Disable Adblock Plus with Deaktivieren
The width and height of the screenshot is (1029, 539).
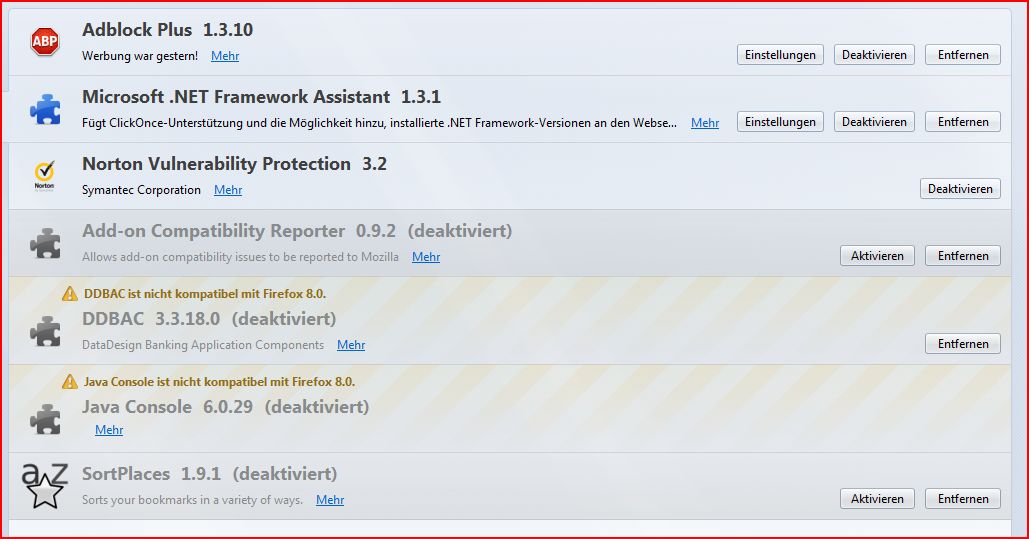[874, 55]
